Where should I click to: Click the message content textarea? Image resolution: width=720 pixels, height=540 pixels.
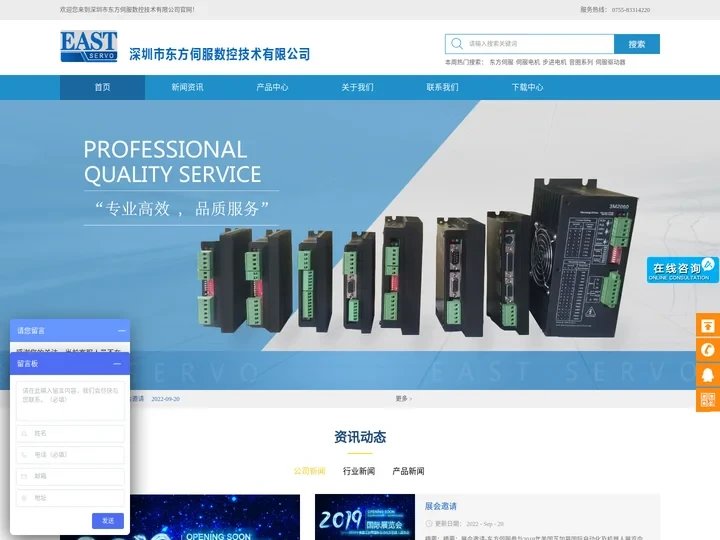click(70, 401)
